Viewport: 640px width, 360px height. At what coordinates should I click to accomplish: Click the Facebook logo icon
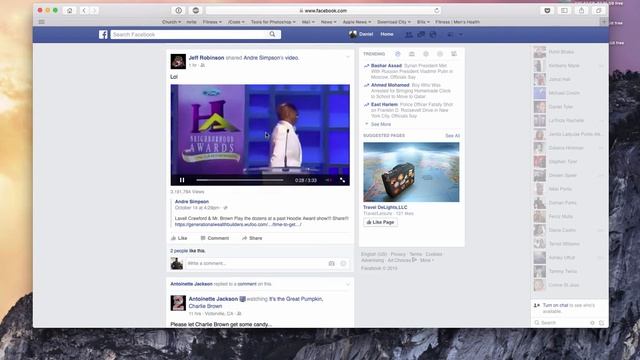pyautogui.click(x=103, y=35)
